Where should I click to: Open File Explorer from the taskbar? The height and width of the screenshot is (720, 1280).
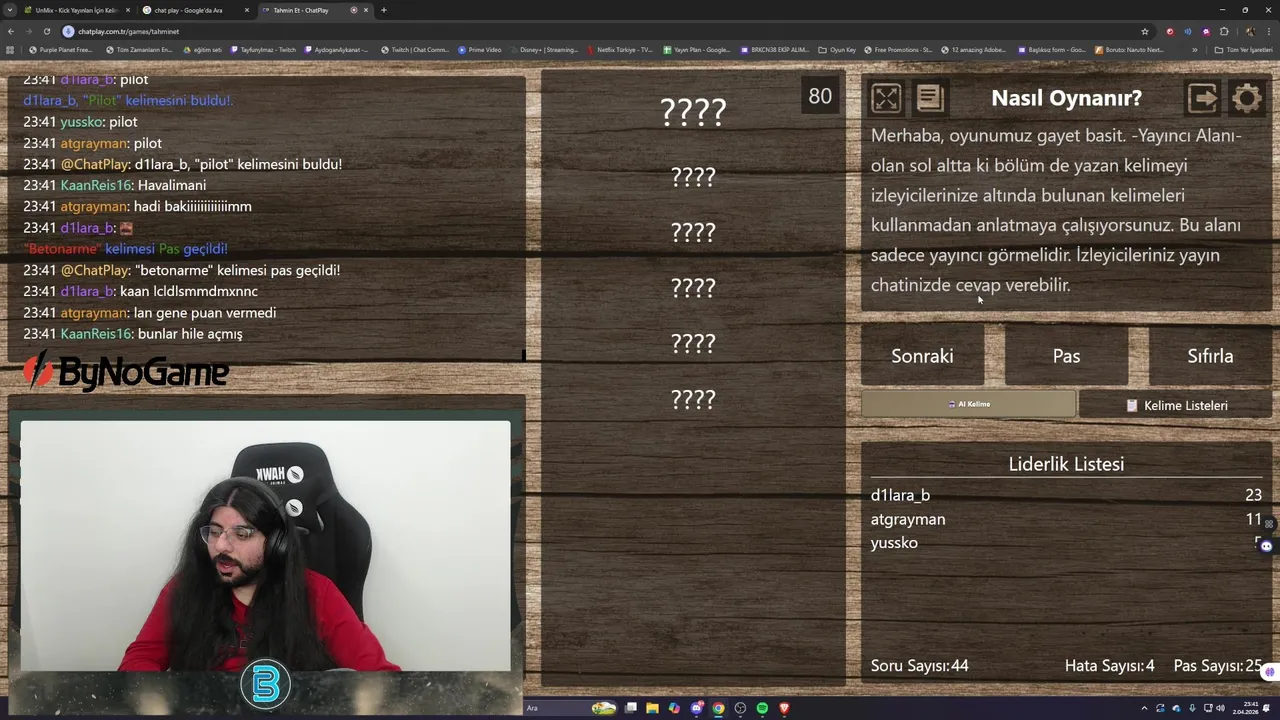tap(652, 708)
